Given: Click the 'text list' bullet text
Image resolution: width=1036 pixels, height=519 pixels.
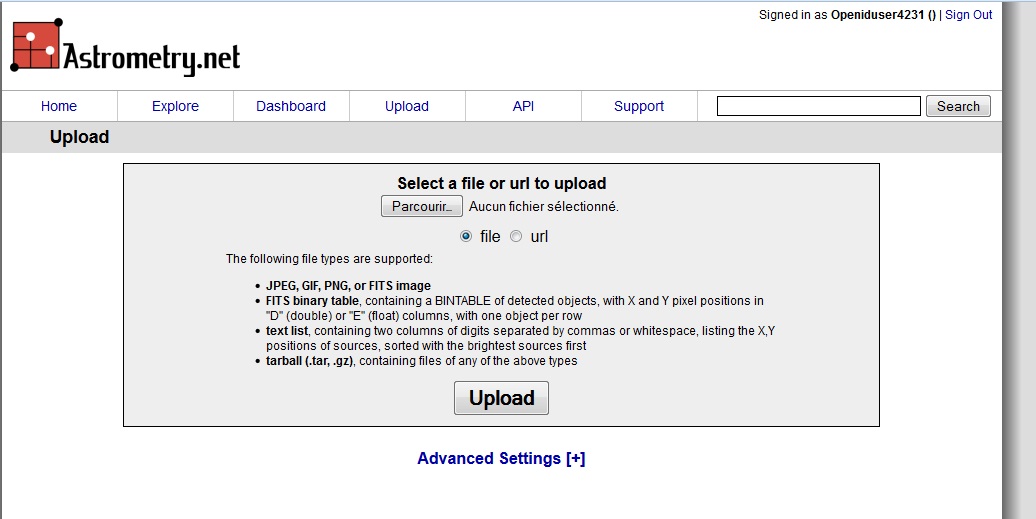Looking at the screenshot, I should [287, 331].
